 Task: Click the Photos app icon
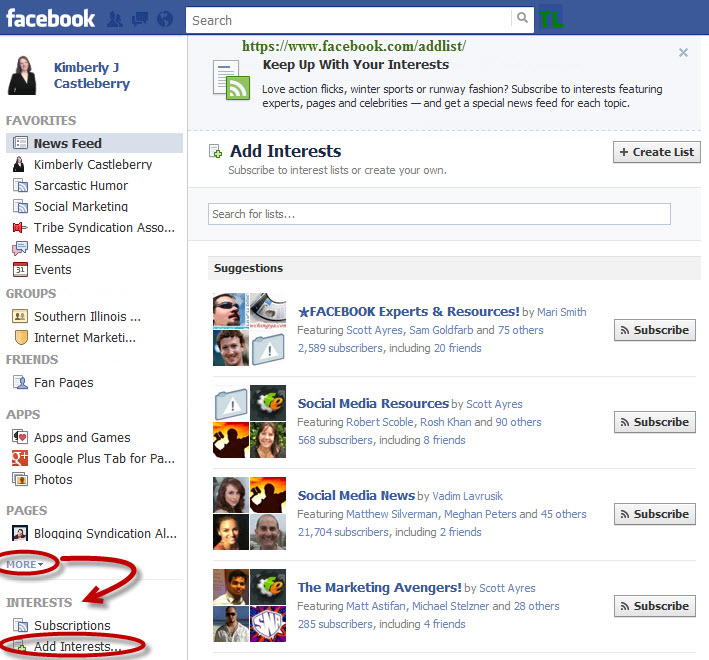(x=20, y=479)
